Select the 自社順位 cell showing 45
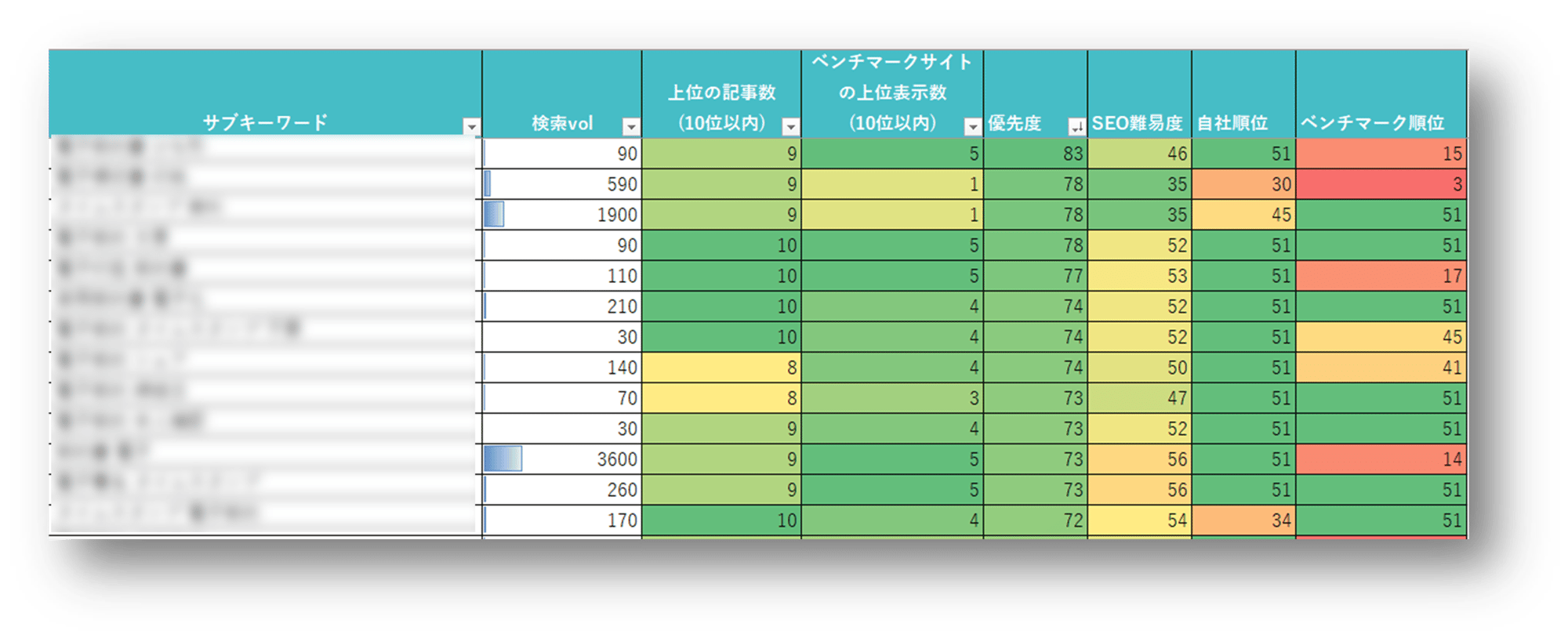 point(1244,215)
